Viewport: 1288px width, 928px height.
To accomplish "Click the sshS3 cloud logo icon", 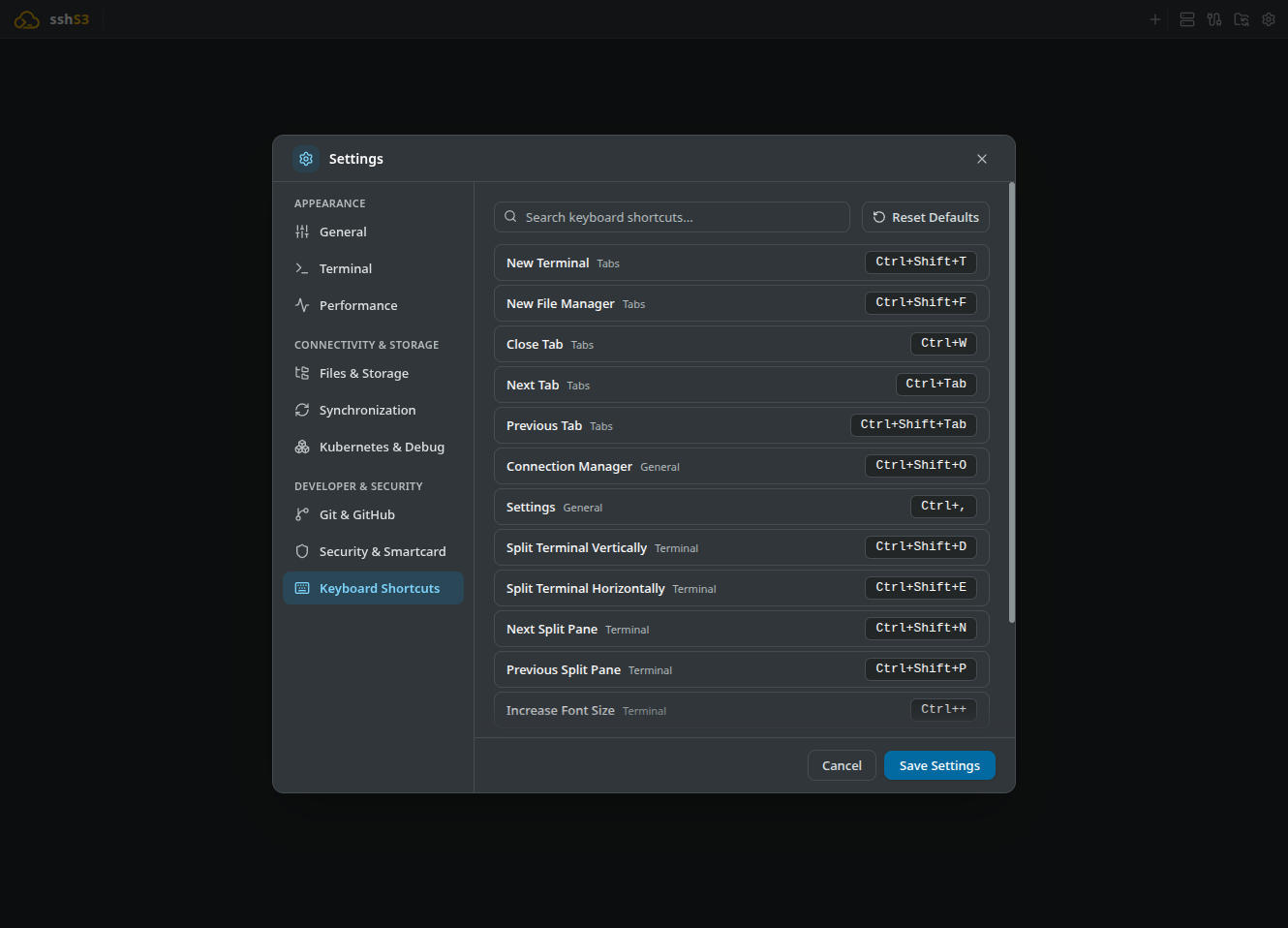I will (27, 19).
